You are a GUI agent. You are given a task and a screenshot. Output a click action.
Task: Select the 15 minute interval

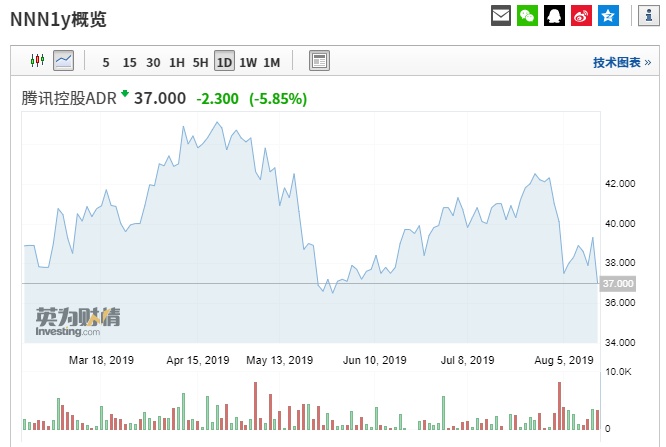[130, 63]
